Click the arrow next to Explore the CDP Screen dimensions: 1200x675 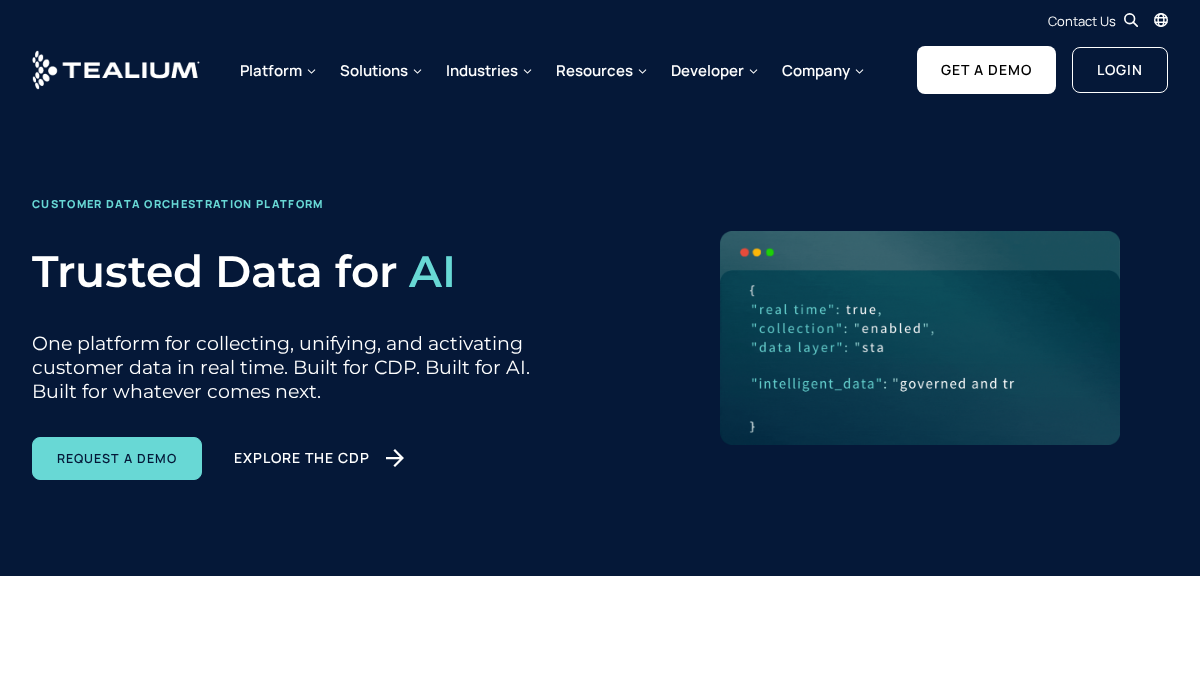click(395, 458)
